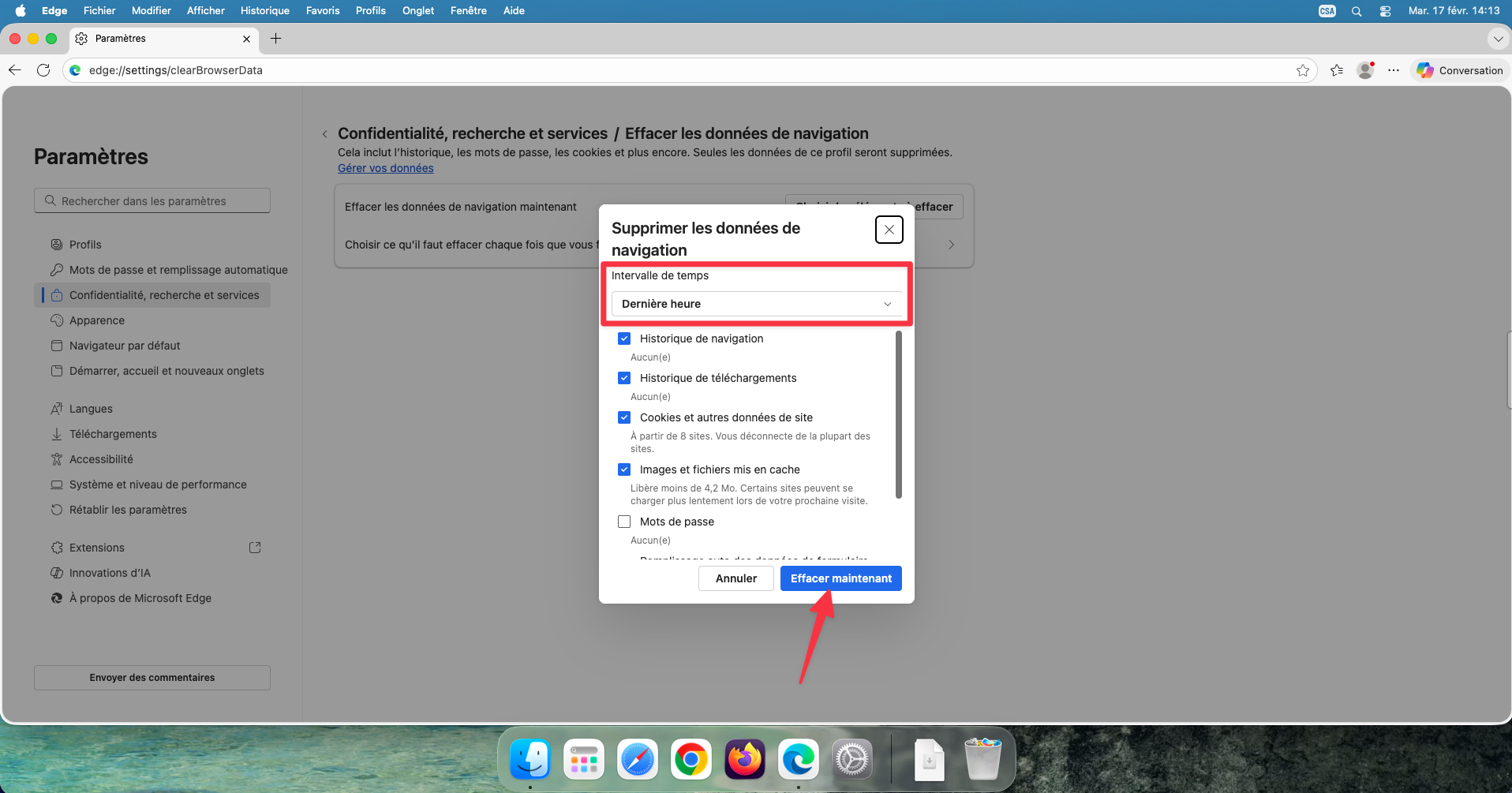Launch Google Chrome from the Dock
The width and height of the screenshot is (1512, 793).
pyautogui.click(x=691, y=760)
